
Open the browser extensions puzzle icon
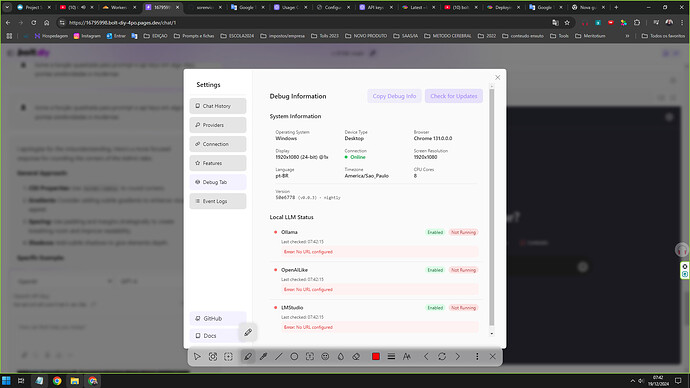pos(637,22)
